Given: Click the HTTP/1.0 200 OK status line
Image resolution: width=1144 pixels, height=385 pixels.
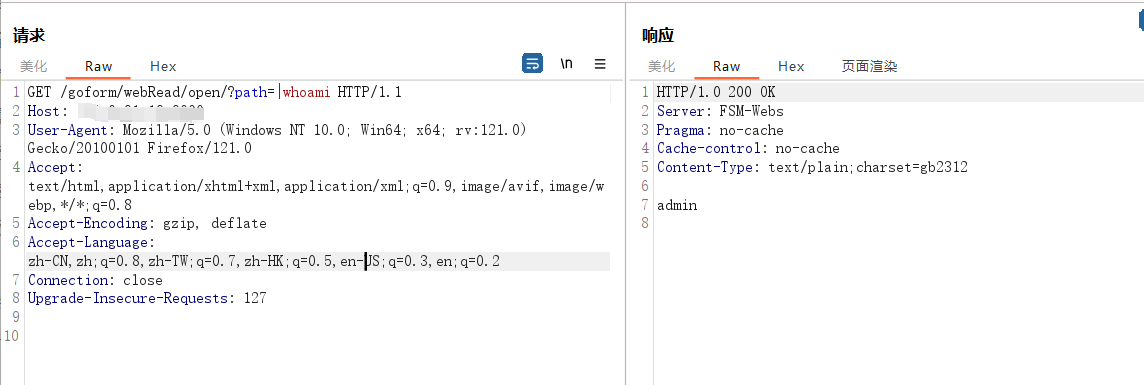Looking at the screenshot, I should pos(716,93).
